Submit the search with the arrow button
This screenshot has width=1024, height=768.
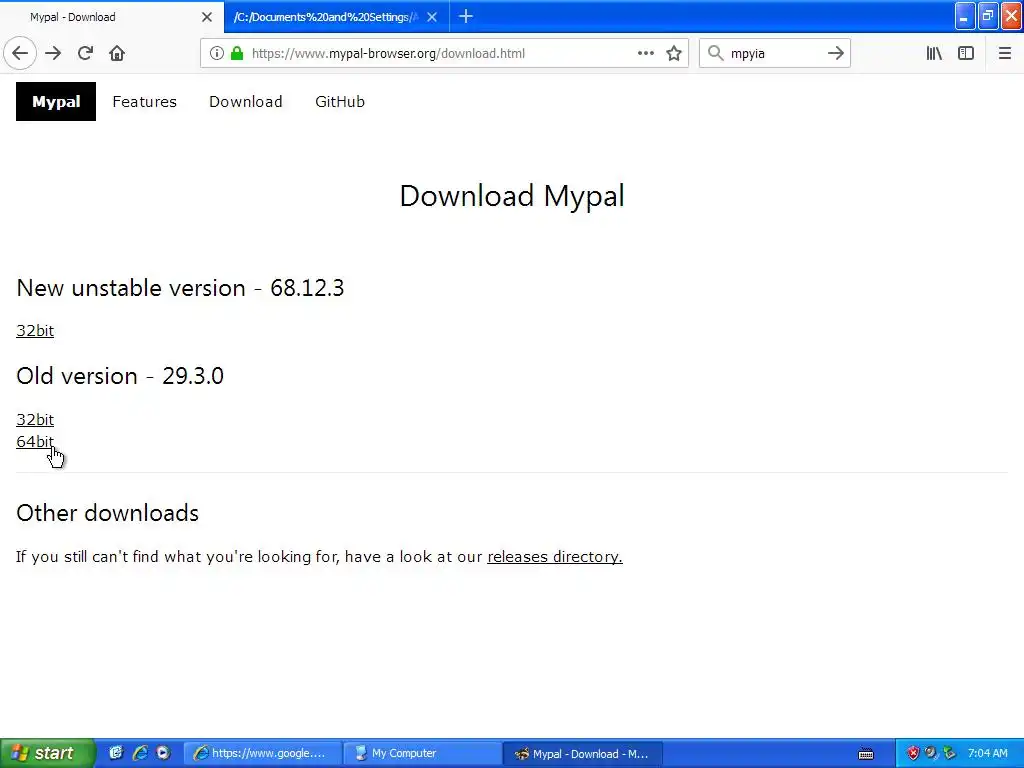pyautogui.click(x=835, y=54)
